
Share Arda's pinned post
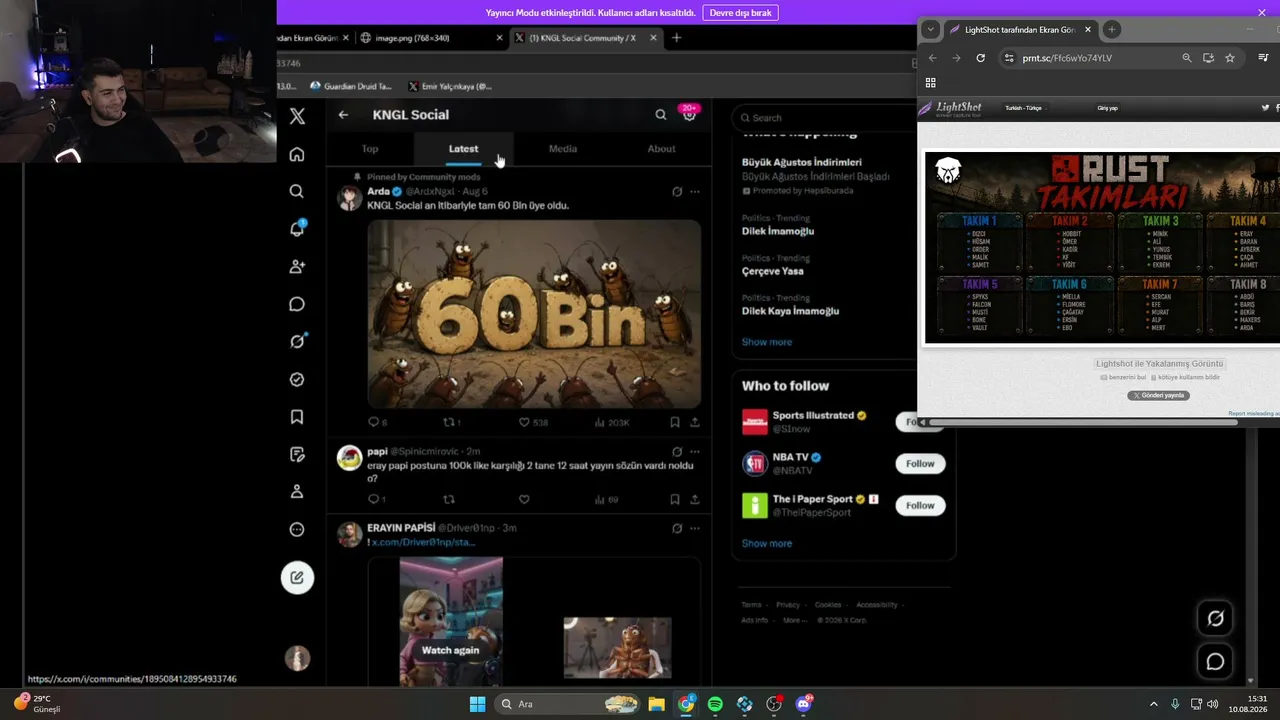point(695,423)
